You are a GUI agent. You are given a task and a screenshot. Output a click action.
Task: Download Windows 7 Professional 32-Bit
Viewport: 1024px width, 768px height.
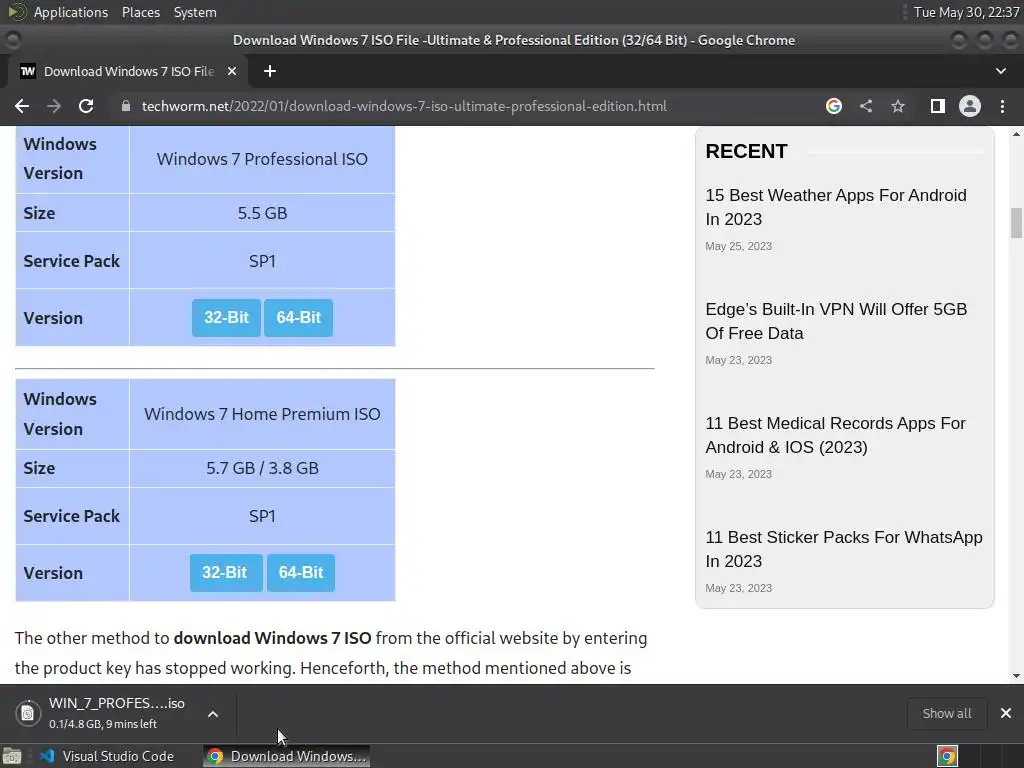tap(227, 317)
